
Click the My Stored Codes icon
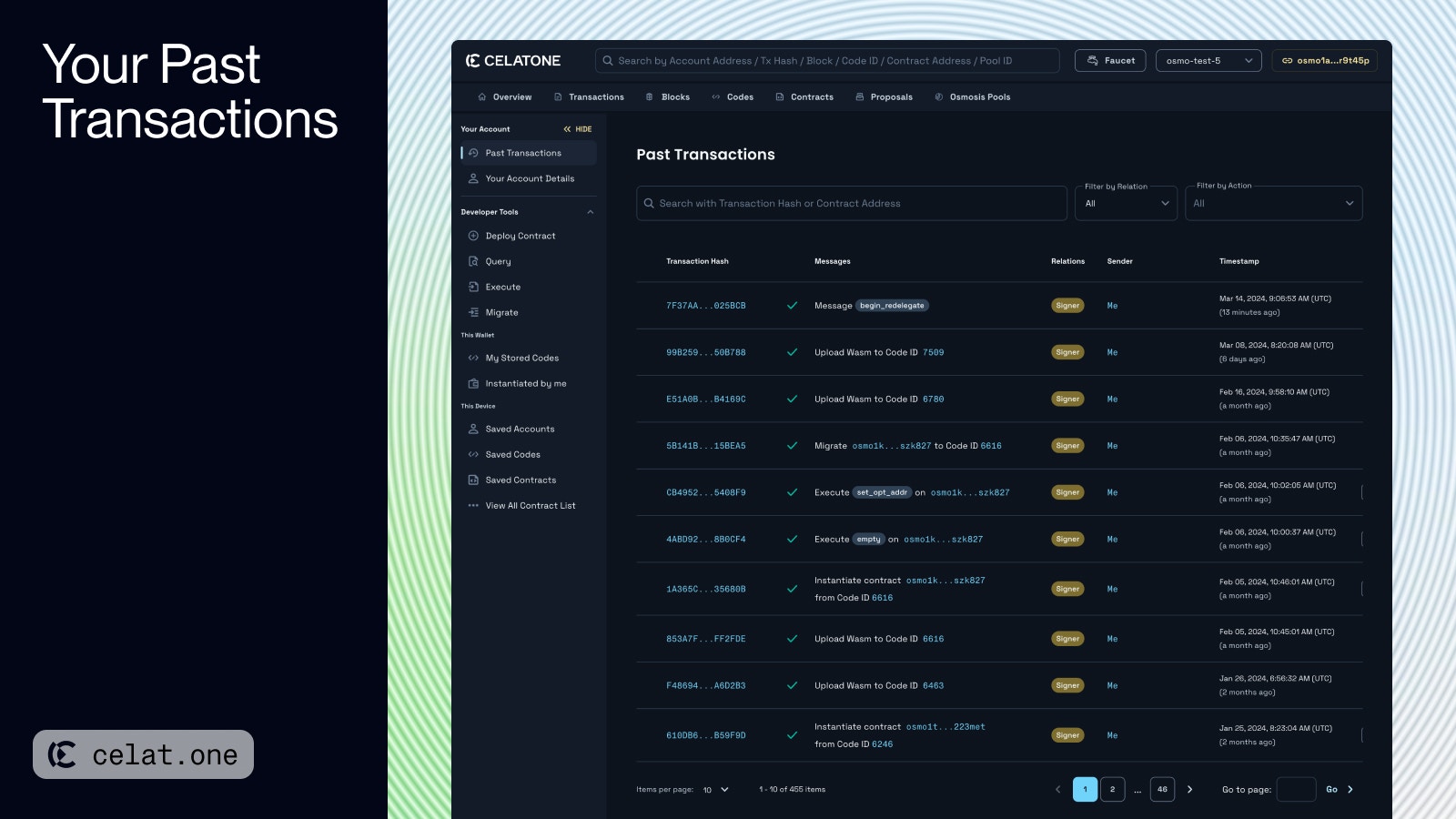(473, 358)
